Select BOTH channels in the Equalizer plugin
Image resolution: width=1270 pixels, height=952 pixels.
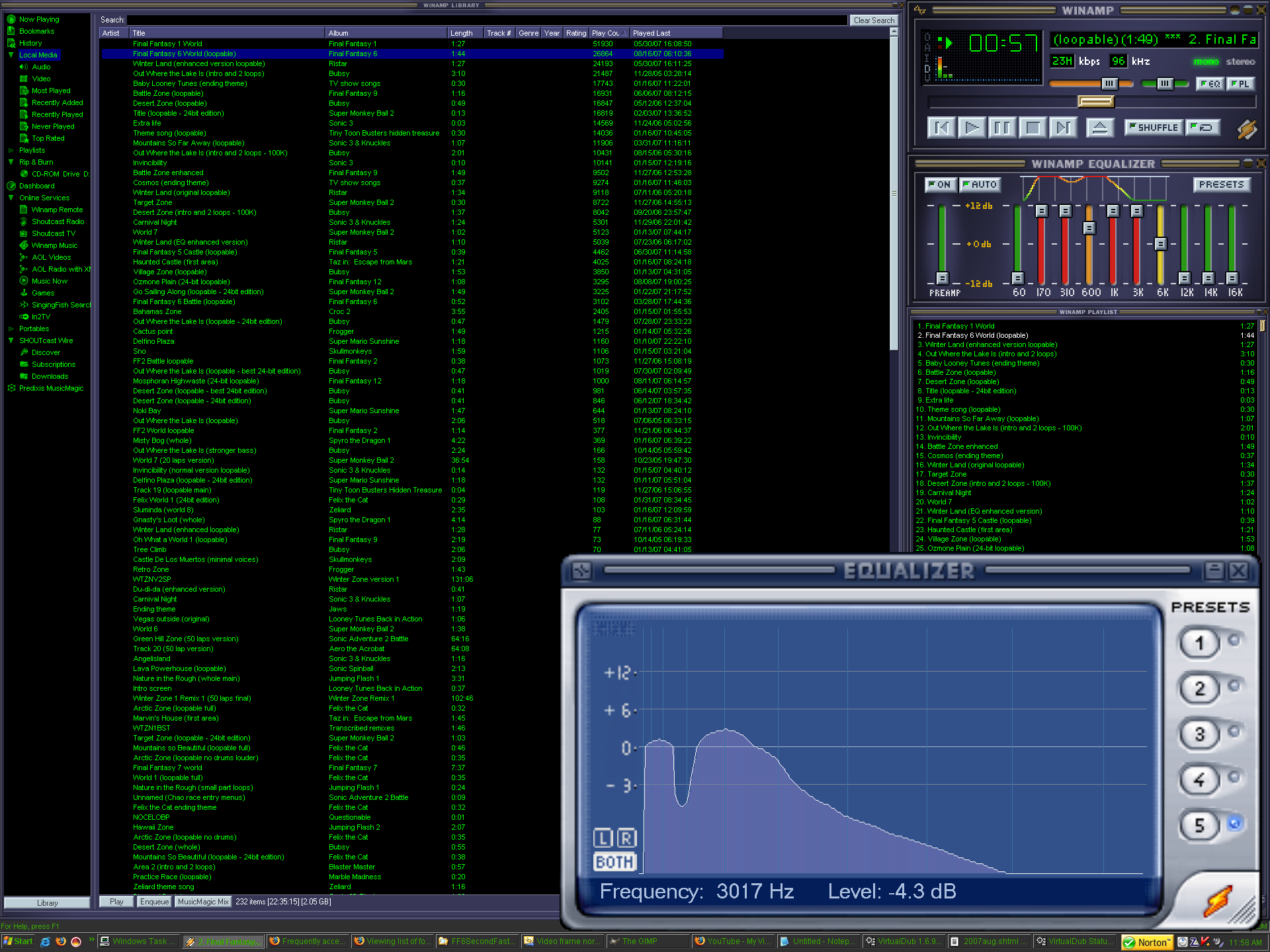click(x=614, y=862)
